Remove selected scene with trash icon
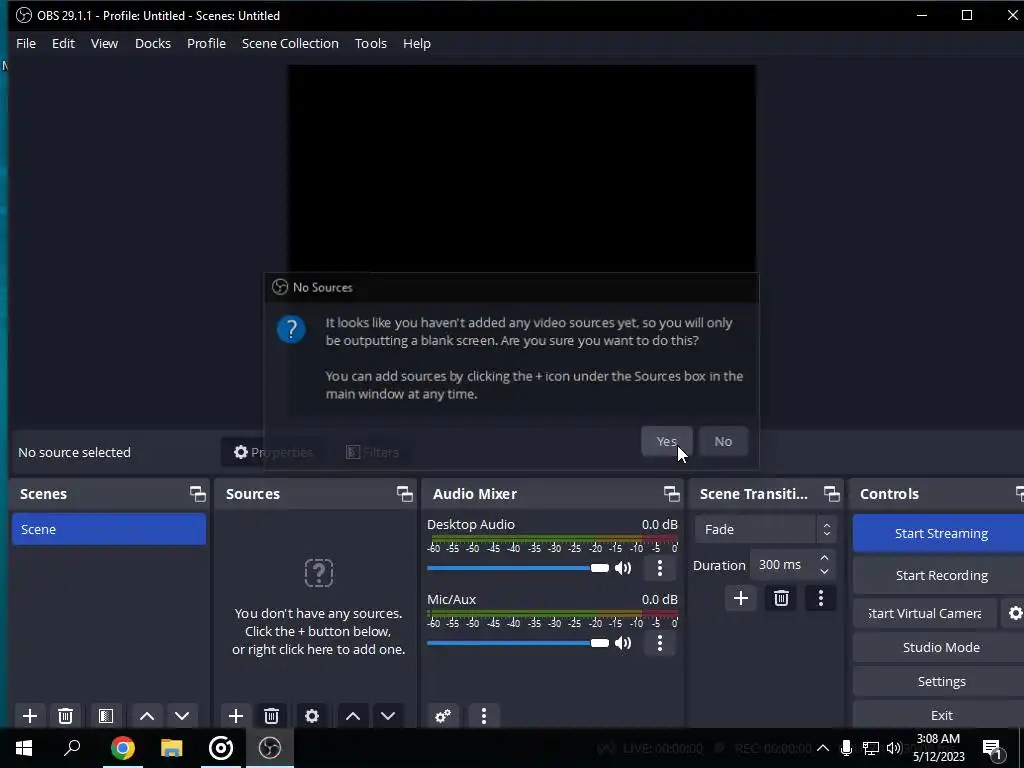Viewport: 1024px width, 768px height. pyautogui.click(x=65, y=716)
